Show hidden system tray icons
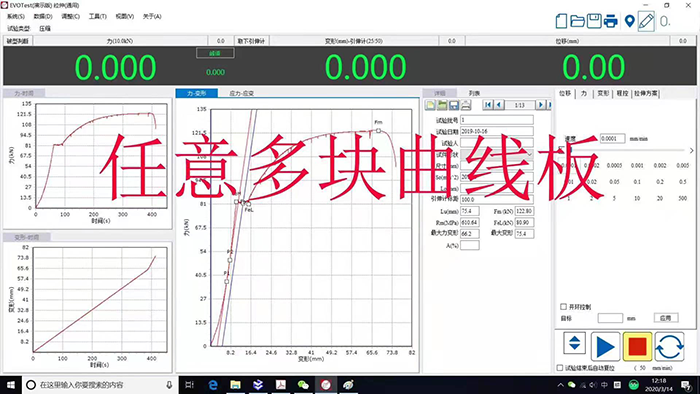Screen dimensions: 700x394 coord(560,385)
